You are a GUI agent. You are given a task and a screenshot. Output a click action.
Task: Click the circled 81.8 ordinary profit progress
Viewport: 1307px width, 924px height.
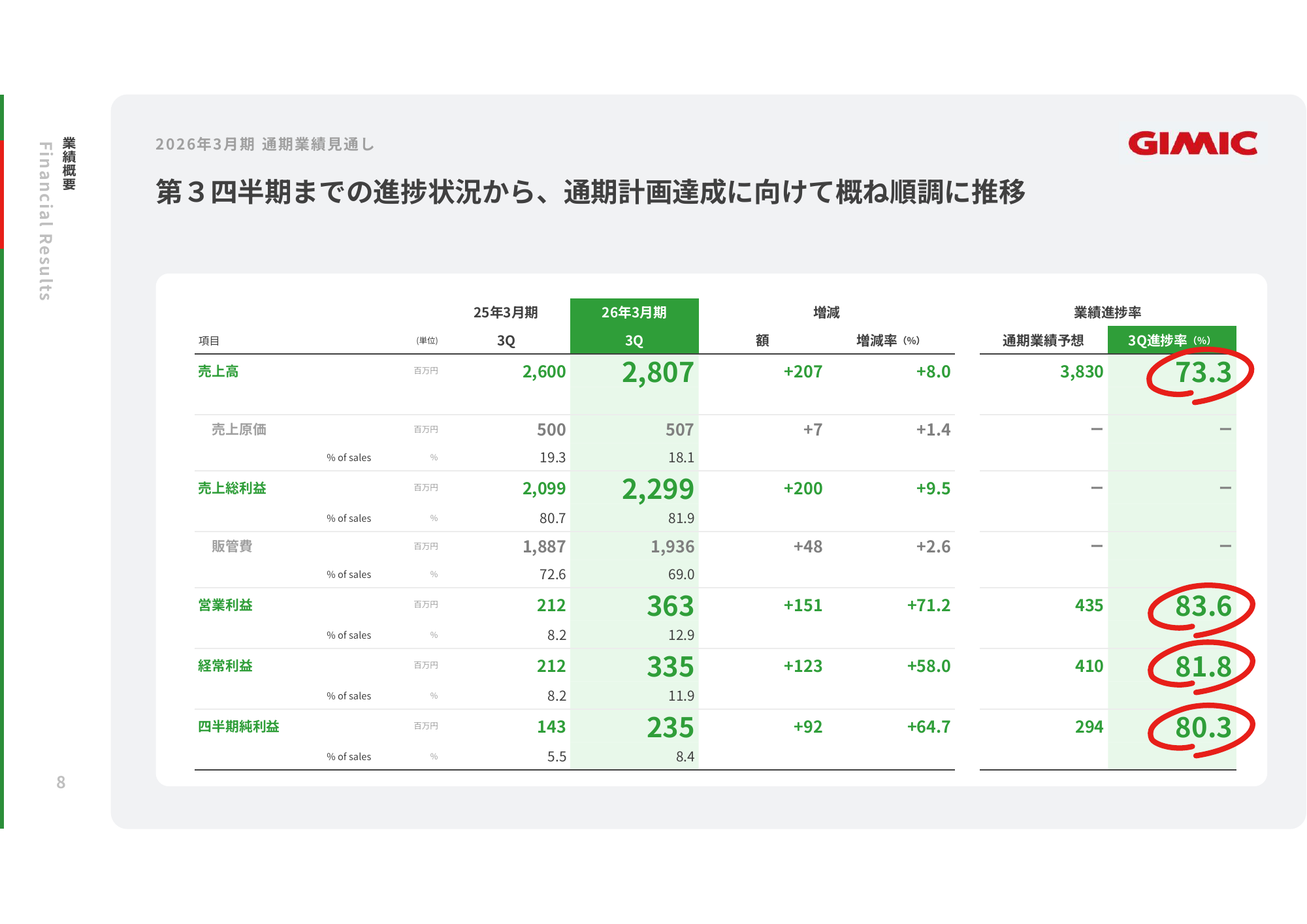coord(1202,667)
